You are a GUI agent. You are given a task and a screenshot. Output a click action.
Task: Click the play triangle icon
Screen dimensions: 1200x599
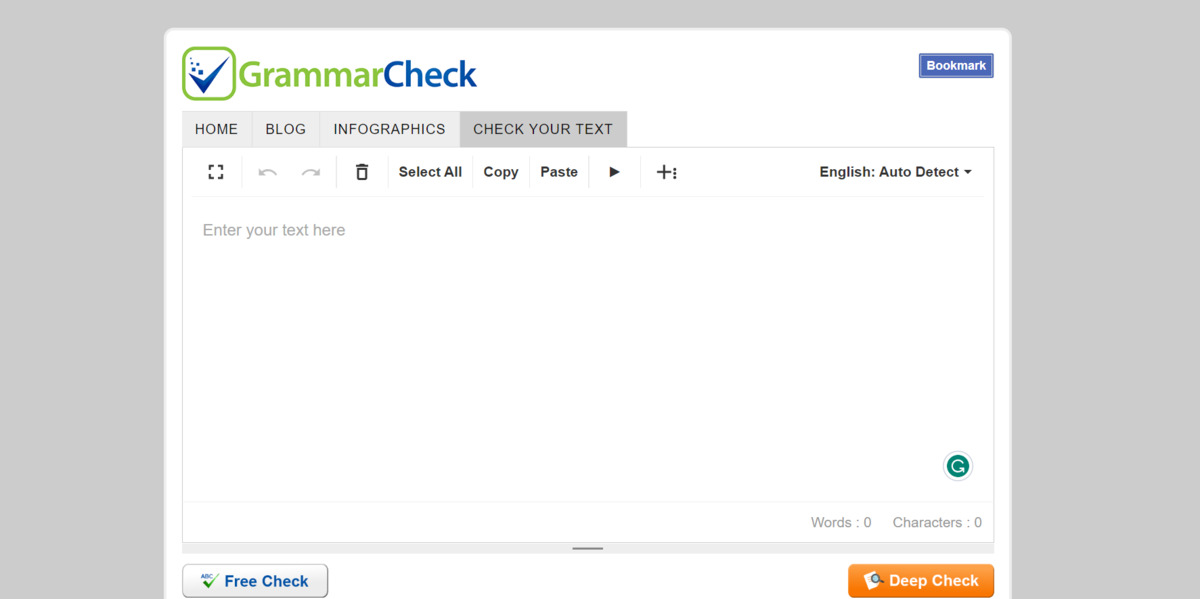(x=614, y=172)
